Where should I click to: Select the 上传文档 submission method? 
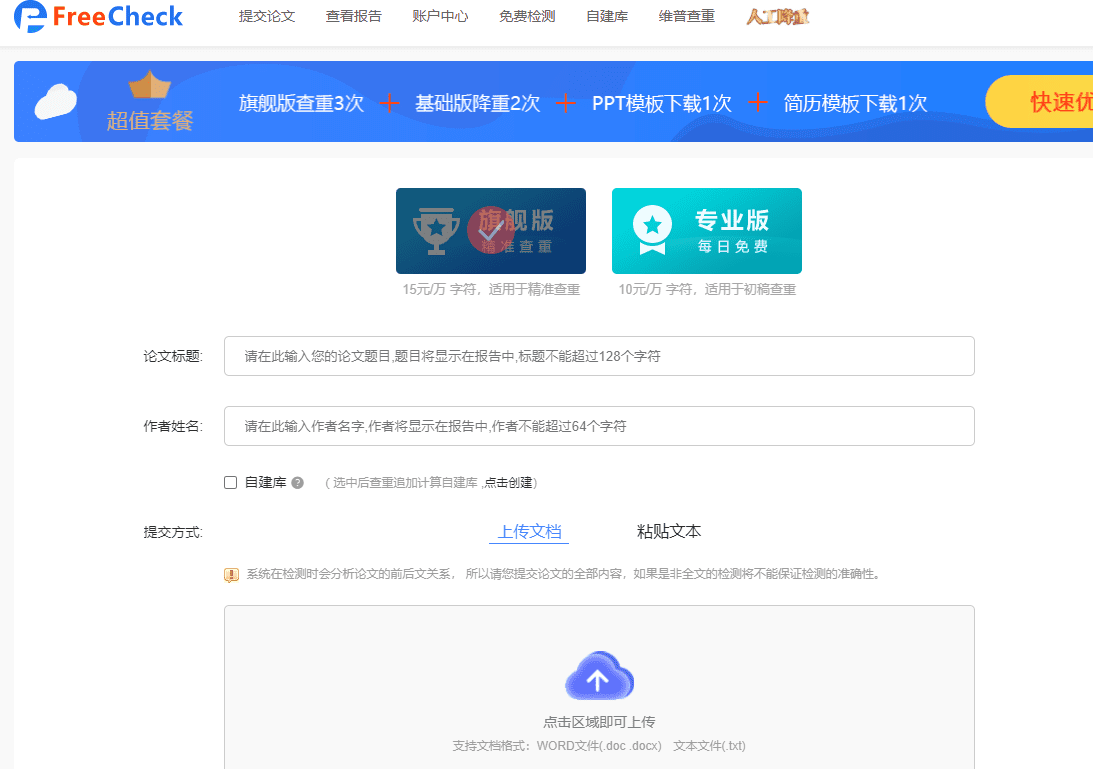click(528, 531)
